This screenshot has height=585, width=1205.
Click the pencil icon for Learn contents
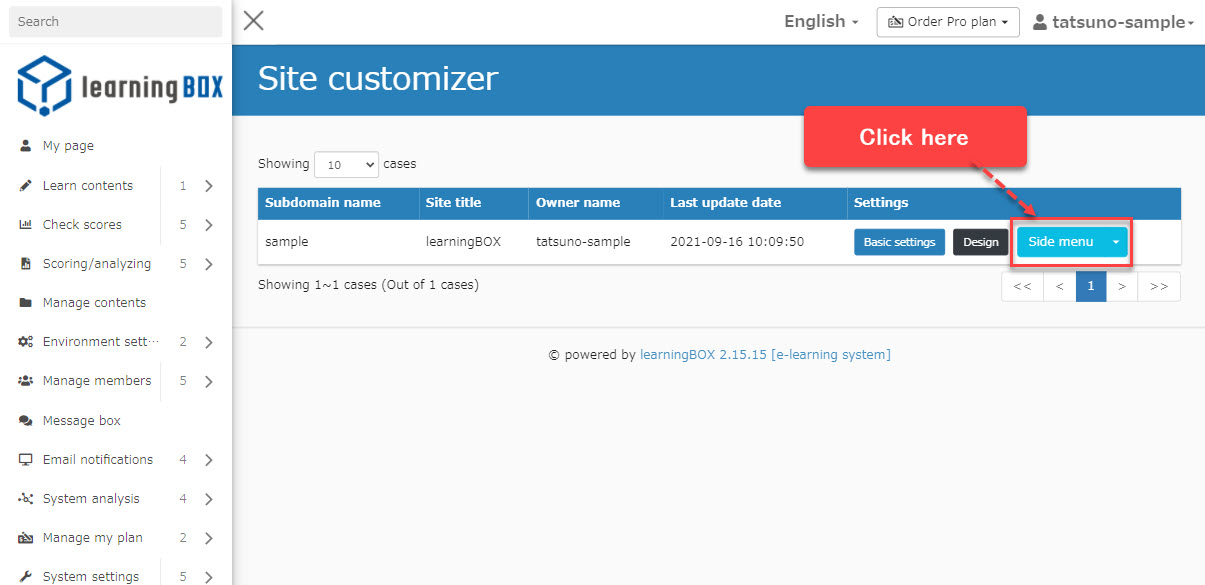[x=26, y=186]
